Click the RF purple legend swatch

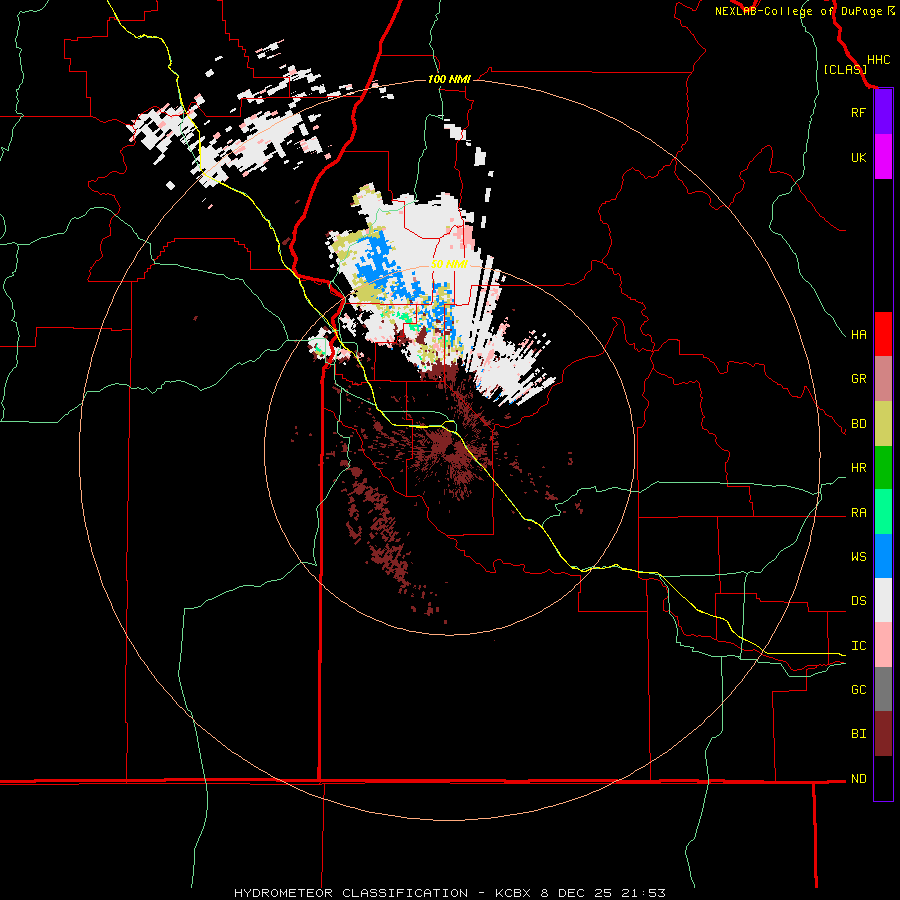click(x=883, y=112)
